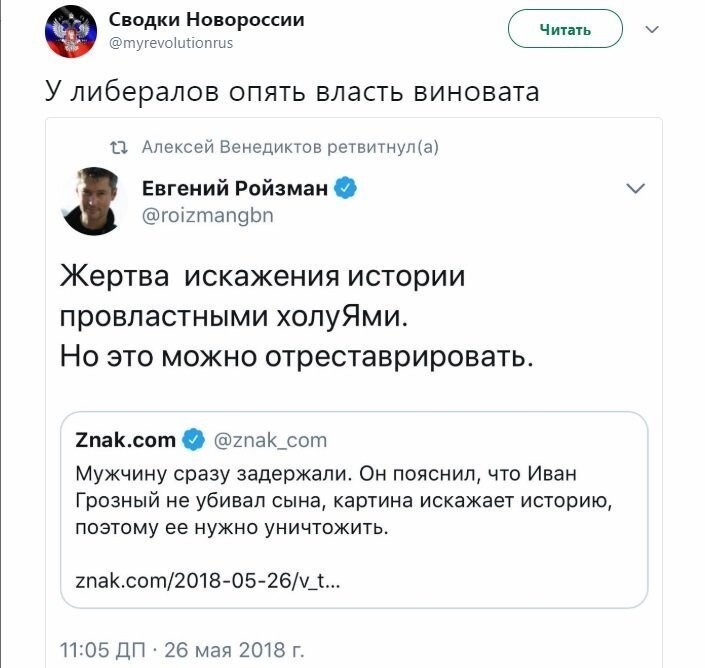Click Евгений Ройзман's verified badge
This screenshot has width=705, height=668.
pos(345,188)
